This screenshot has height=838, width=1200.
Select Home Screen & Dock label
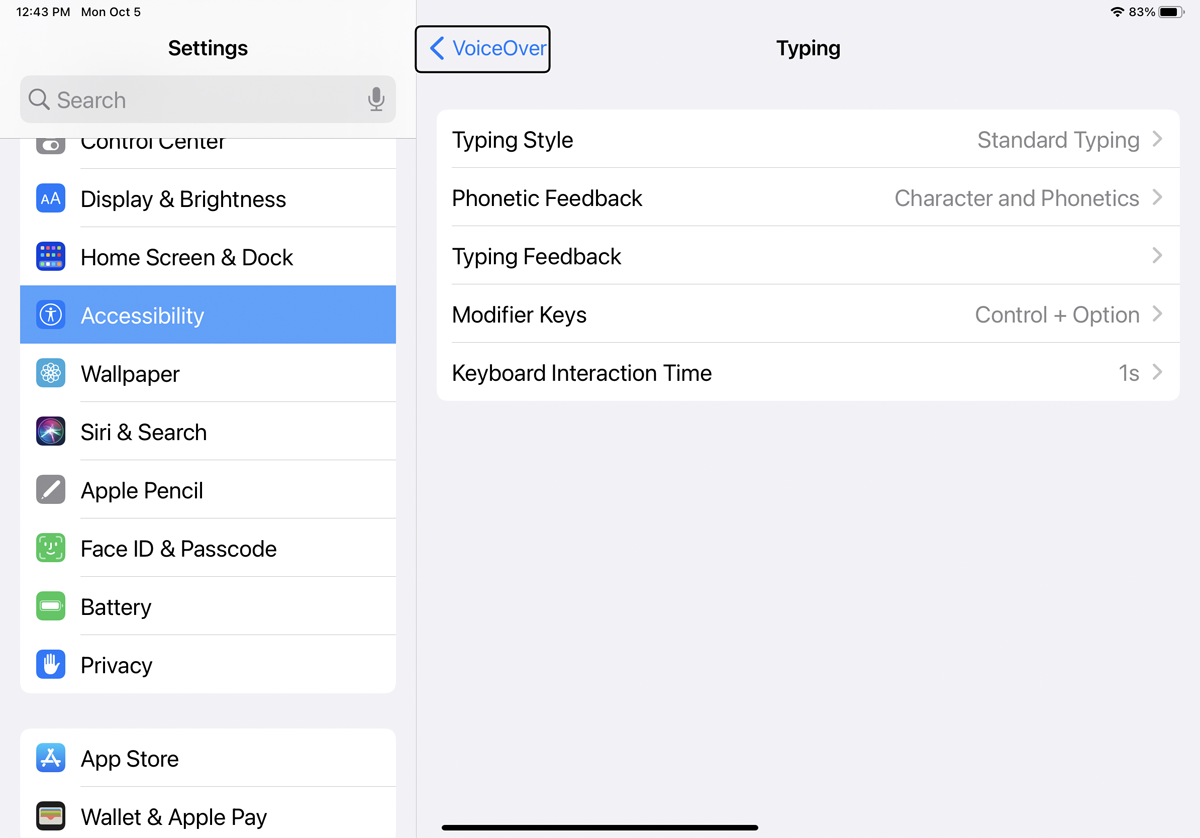point(187,257)
